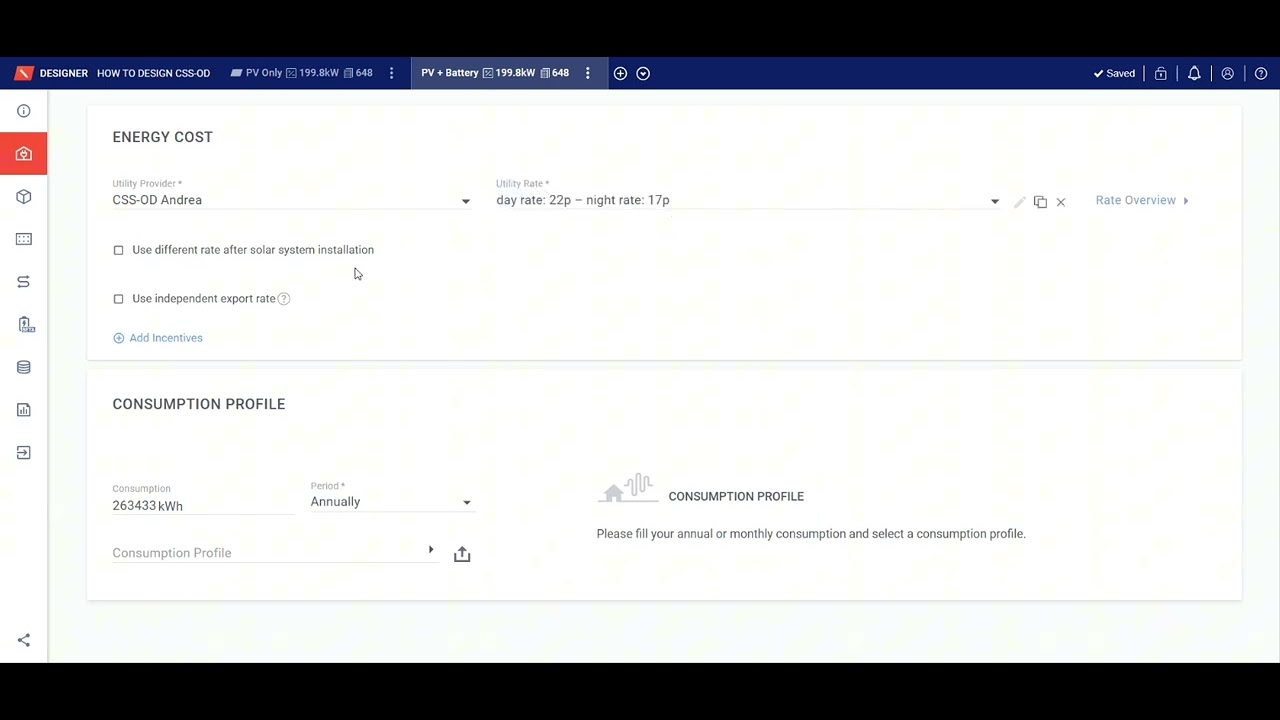This screenshot has height=720, width=1280.
Task: Open the designs list circled chevron
Action: point(643,73)
